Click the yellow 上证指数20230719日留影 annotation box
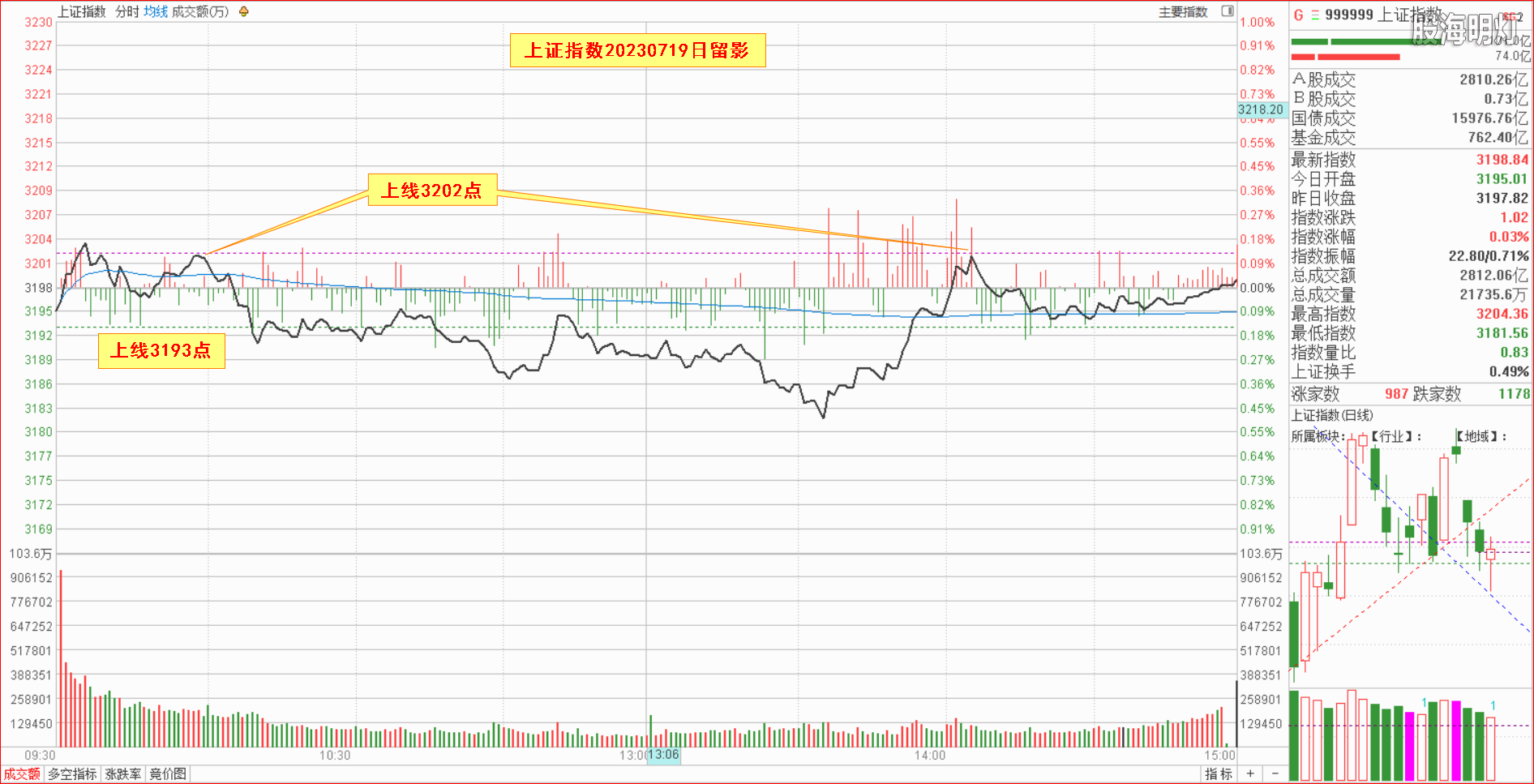Viewport: 1534px width, 784px height. pos(637,50)
